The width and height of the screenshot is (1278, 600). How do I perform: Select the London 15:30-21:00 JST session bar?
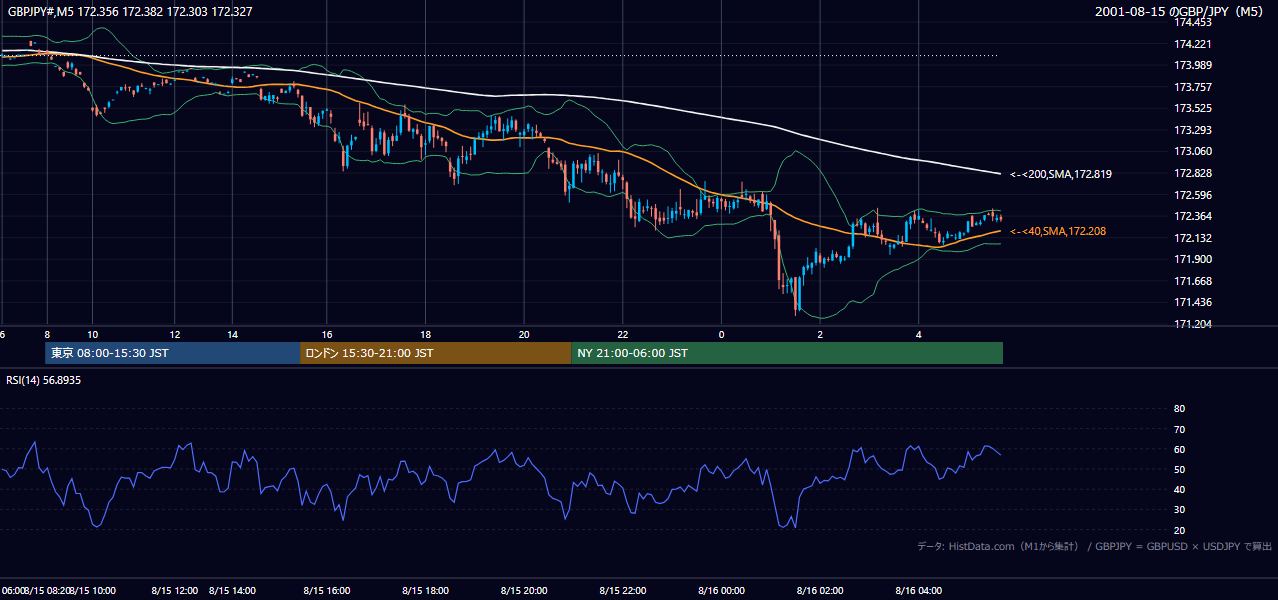tap(435, 353)
